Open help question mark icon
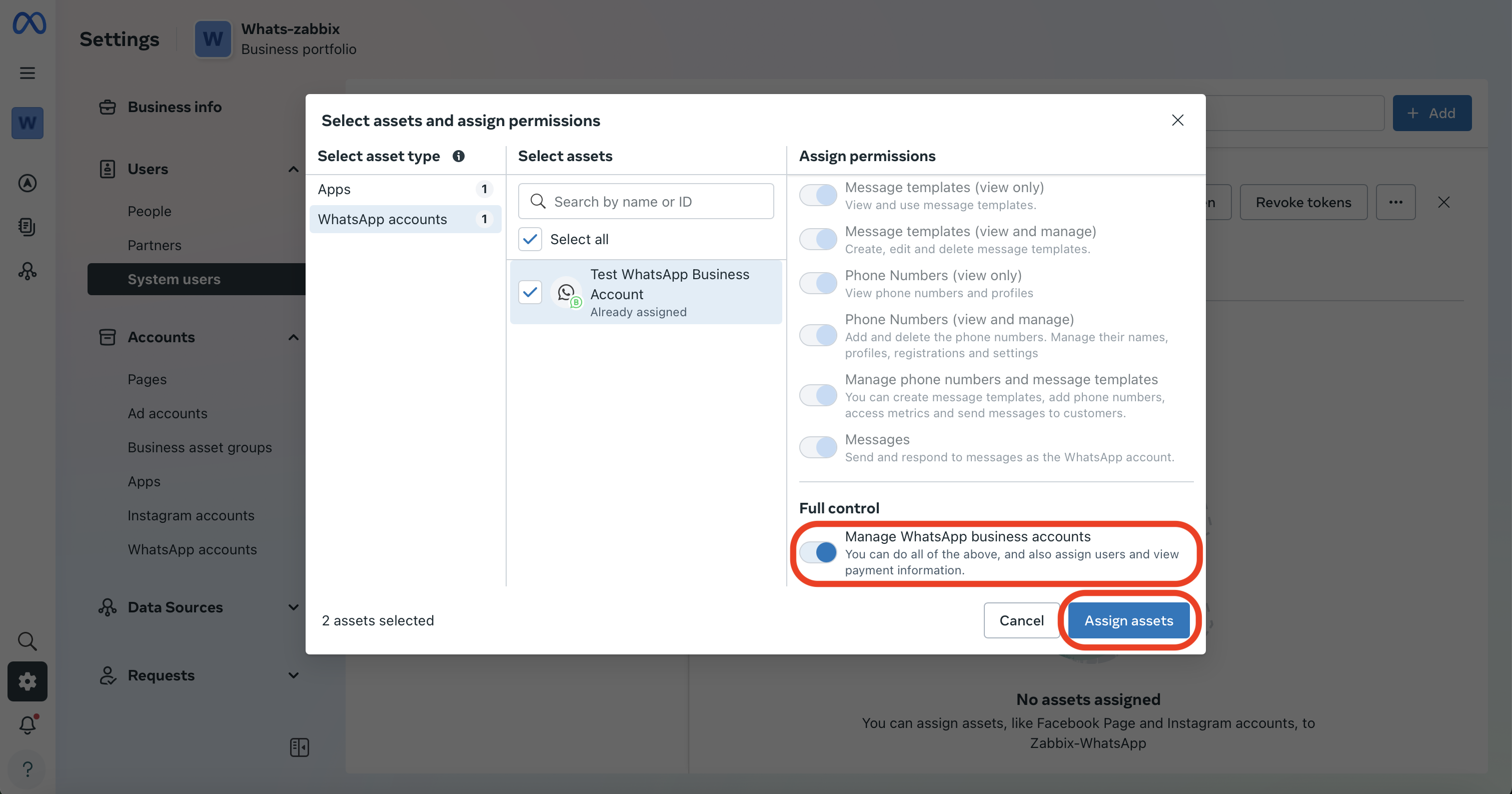 28,769
